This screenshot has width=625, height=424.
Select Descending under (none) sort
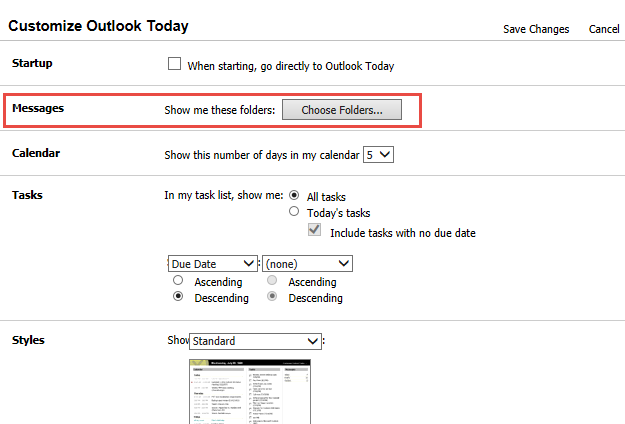[x=272, y=296]
